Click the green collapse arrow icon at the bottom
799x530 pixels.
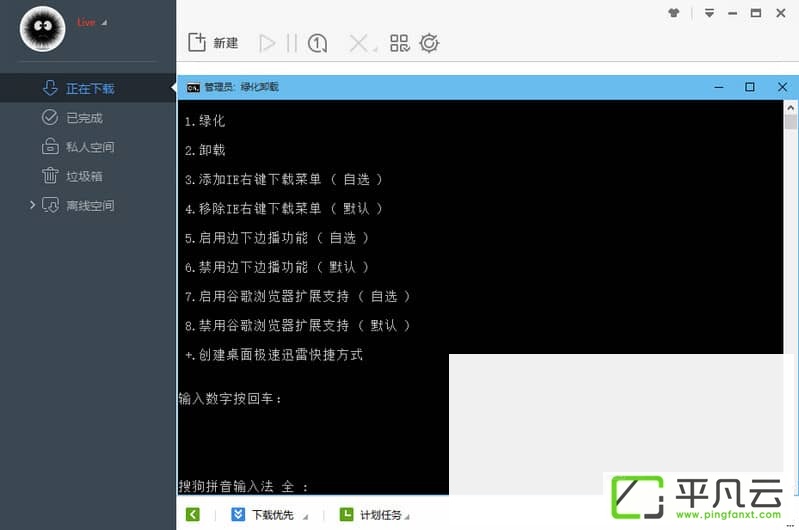point(193,515)
